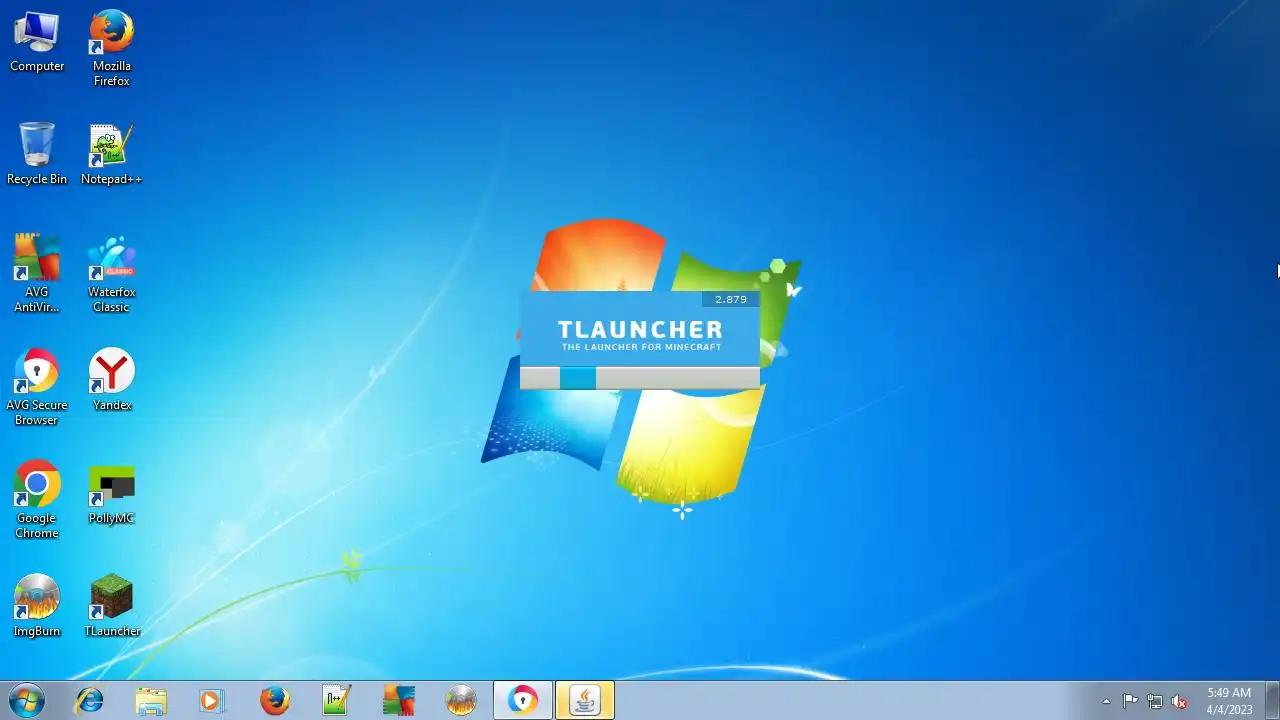Click the 2.879 version label on splash

(x=731, y=299)
